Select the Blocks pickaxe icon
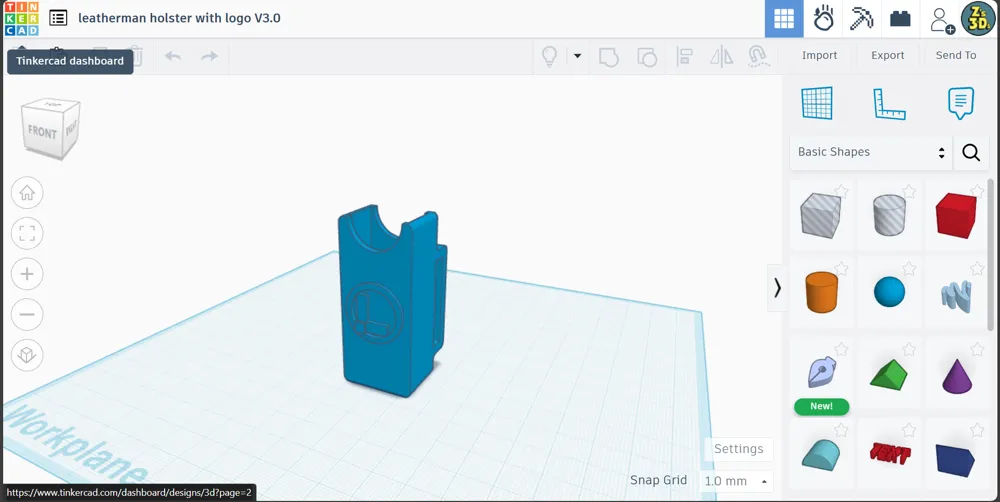Image resolution: width=1000 pixels, height=502 pixels. click(862, 18)
